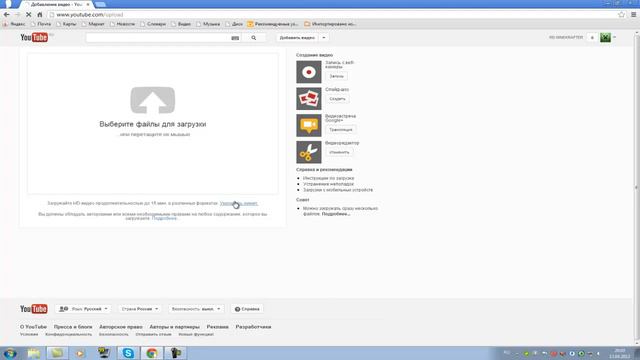The image size is (640, 360).
Task: Open the Новости bookmark
Action: [122, 24]
